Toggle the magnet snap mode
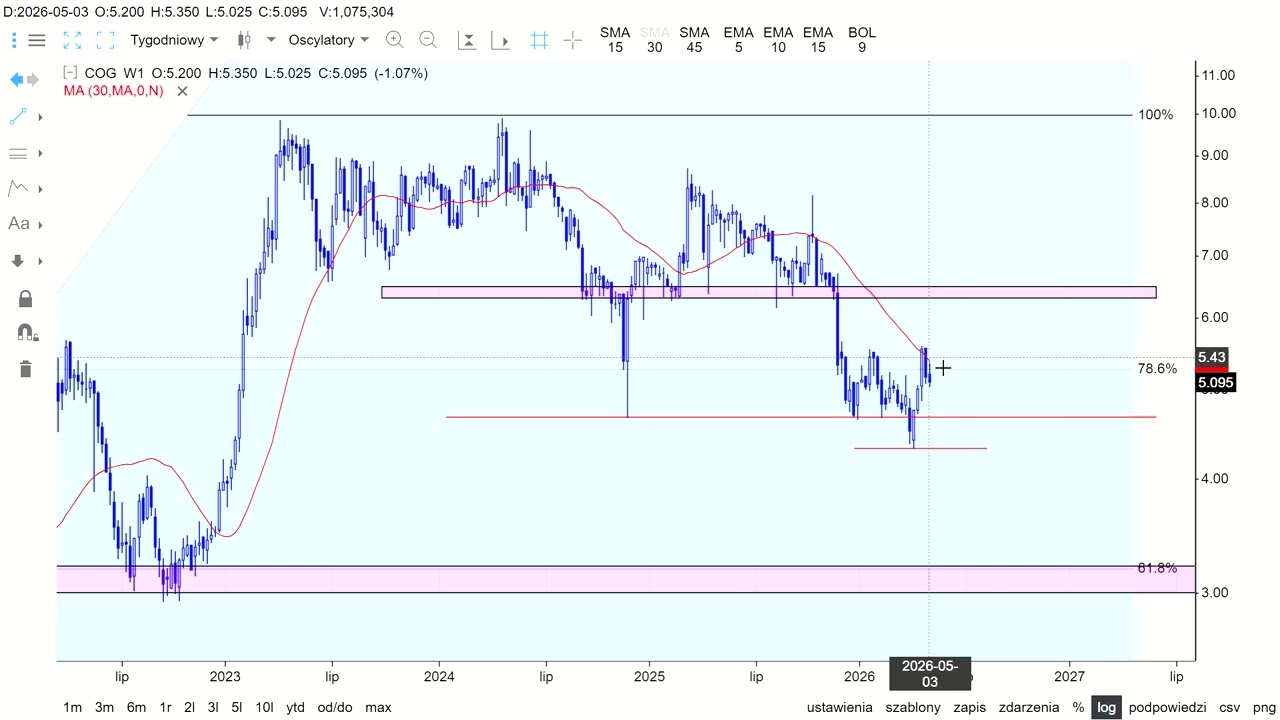The image size is (1280, 720). [x=27, y=332]
